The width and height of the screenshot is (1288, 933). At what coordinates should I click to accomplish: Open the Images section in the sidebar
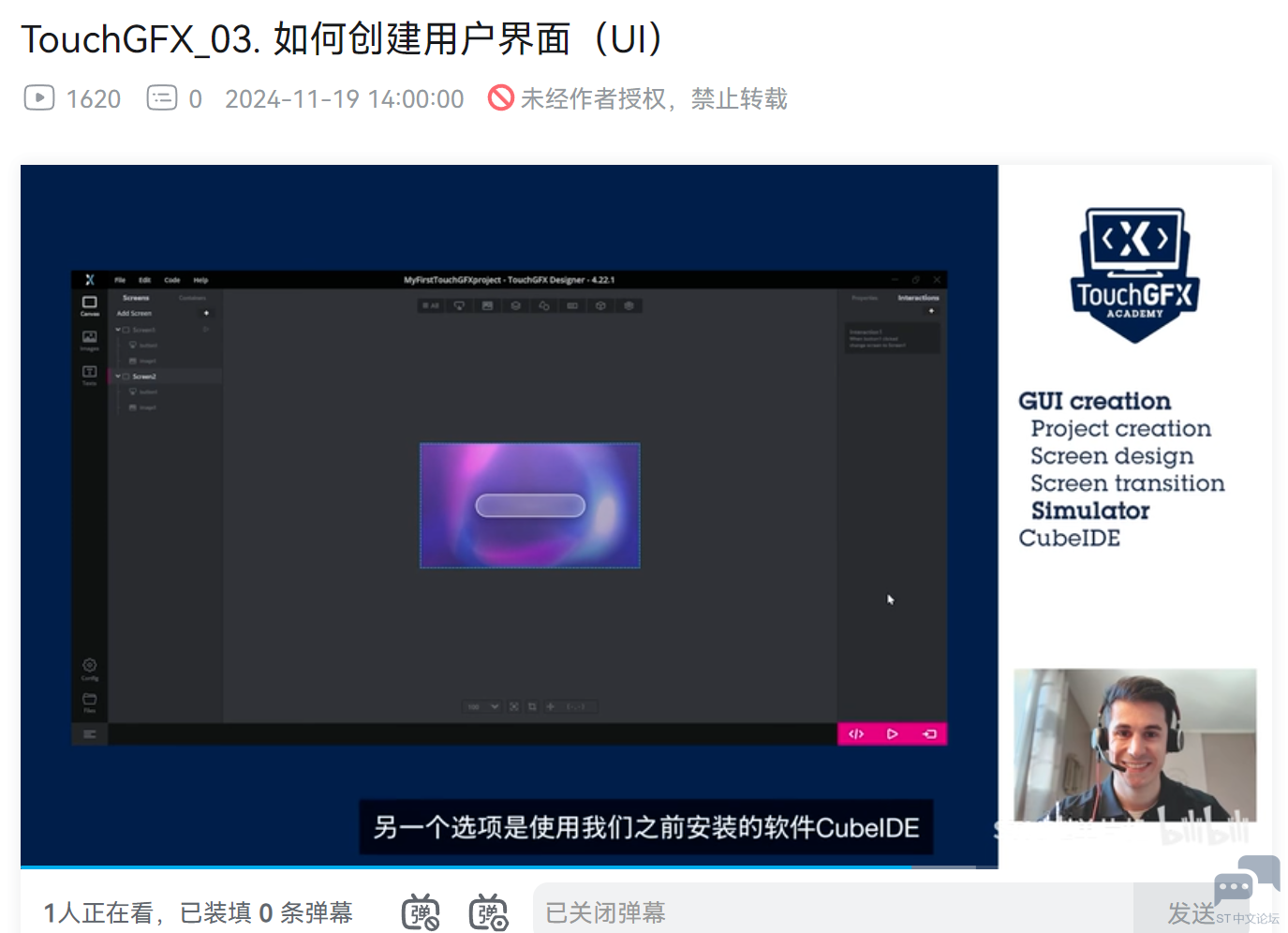click(x=89, y=339)
